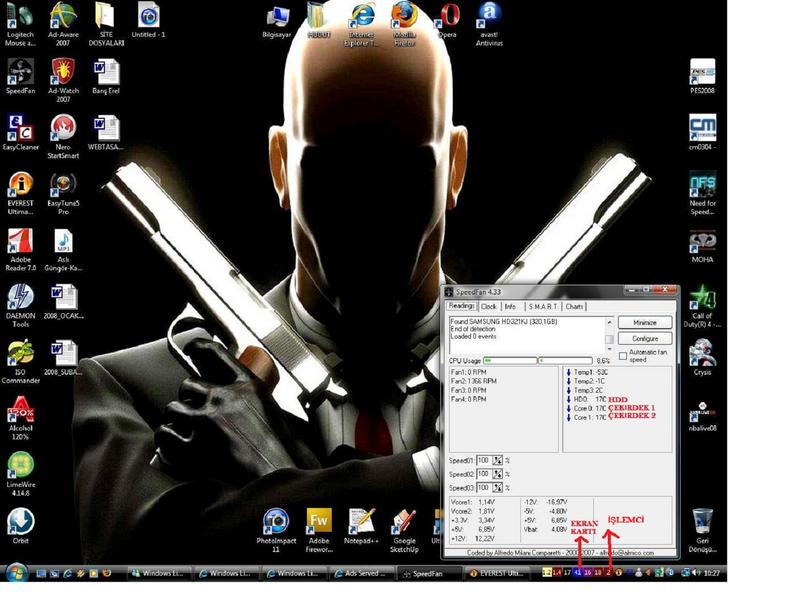Click the SpeedFan Minimize button

[x=645, y=322]
